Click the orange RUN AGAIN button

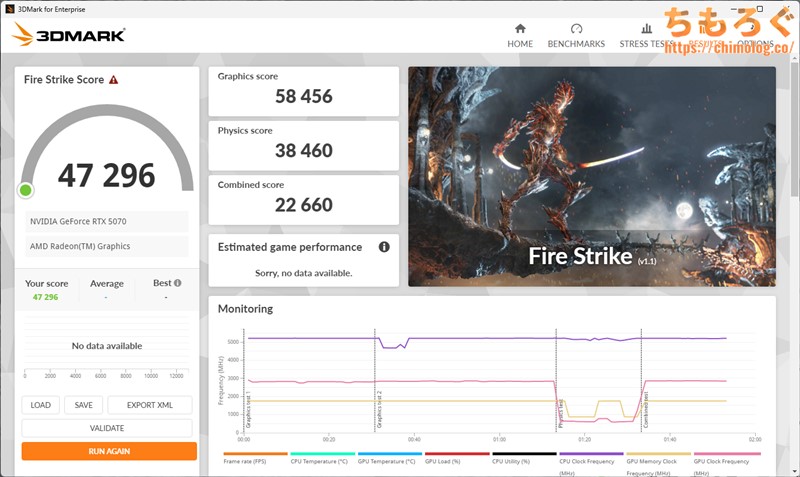click(109, 451)
